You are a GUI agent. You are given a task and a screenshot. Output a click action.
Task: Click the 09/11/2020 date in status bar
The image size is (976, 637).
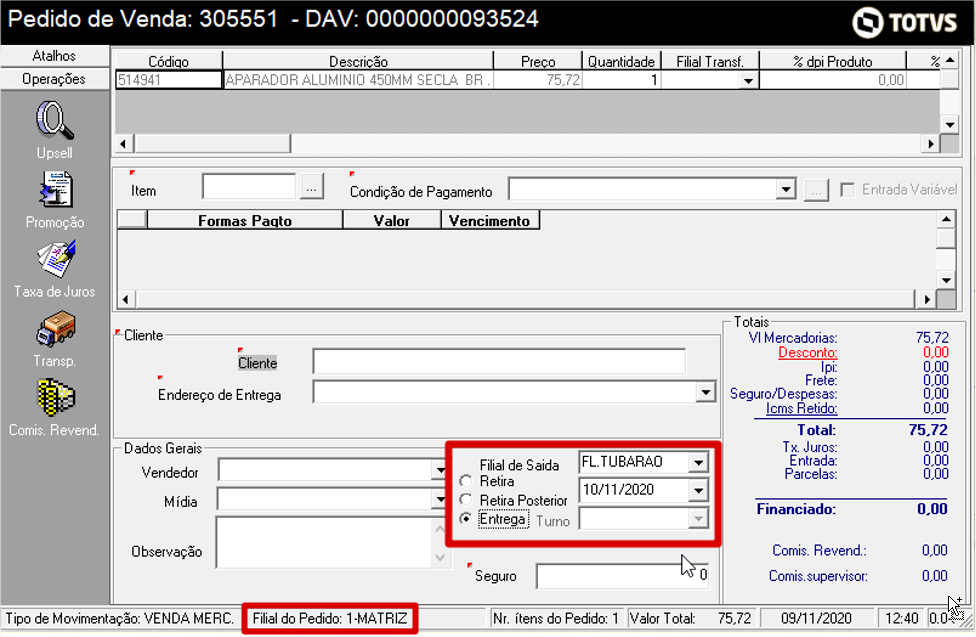[x=816, y=618]
